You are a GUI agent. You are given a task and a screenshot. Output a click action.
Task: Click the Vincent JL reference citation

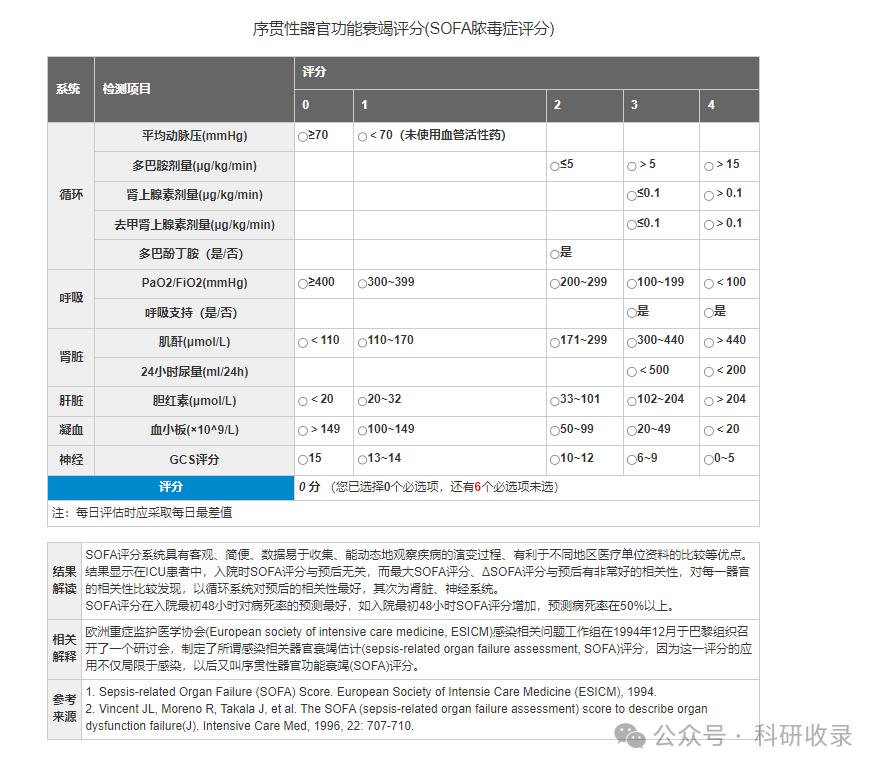(x=396, y=717)
